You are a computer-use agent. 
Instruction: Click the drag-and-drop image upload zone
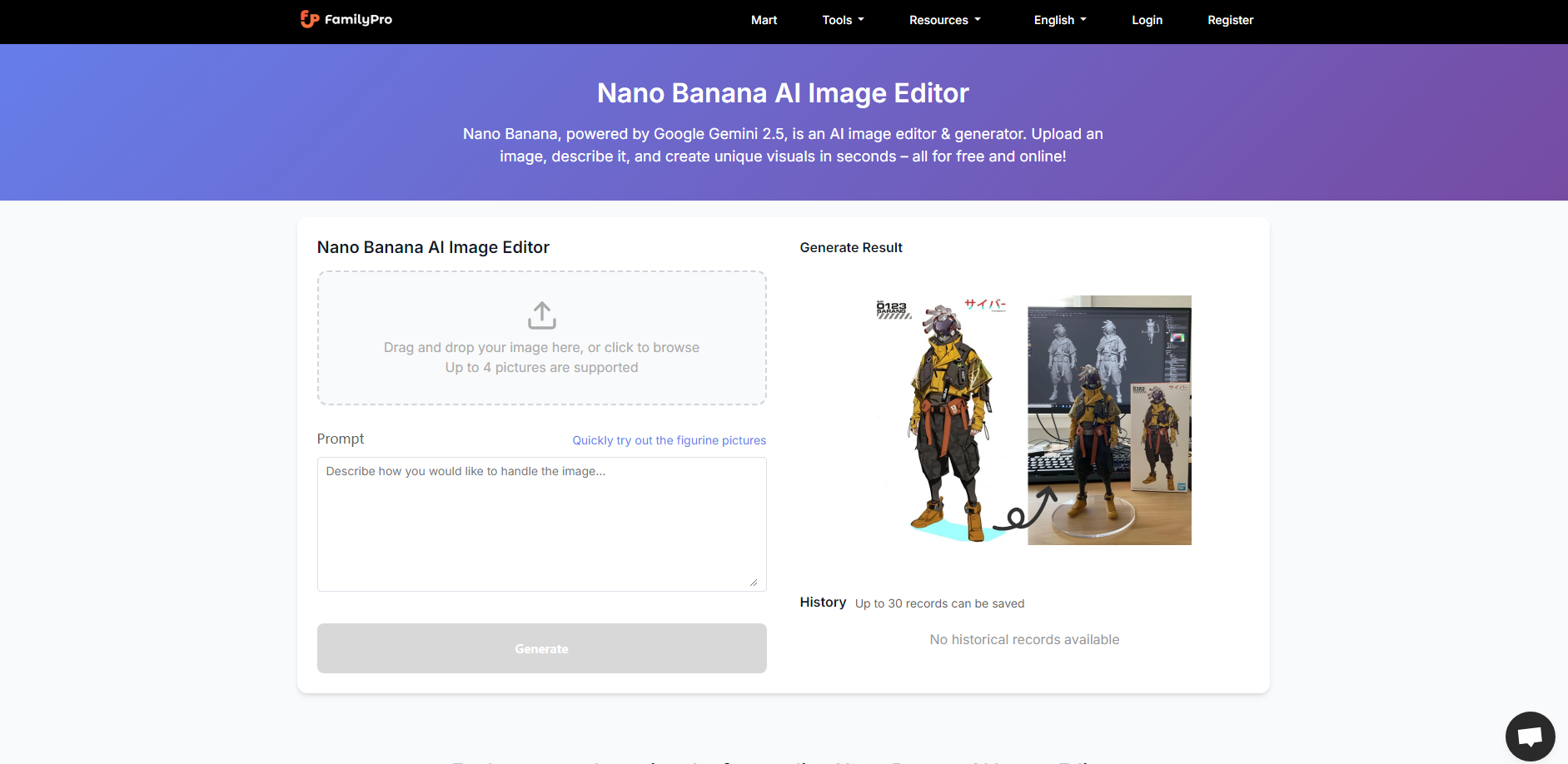point(541,338)
